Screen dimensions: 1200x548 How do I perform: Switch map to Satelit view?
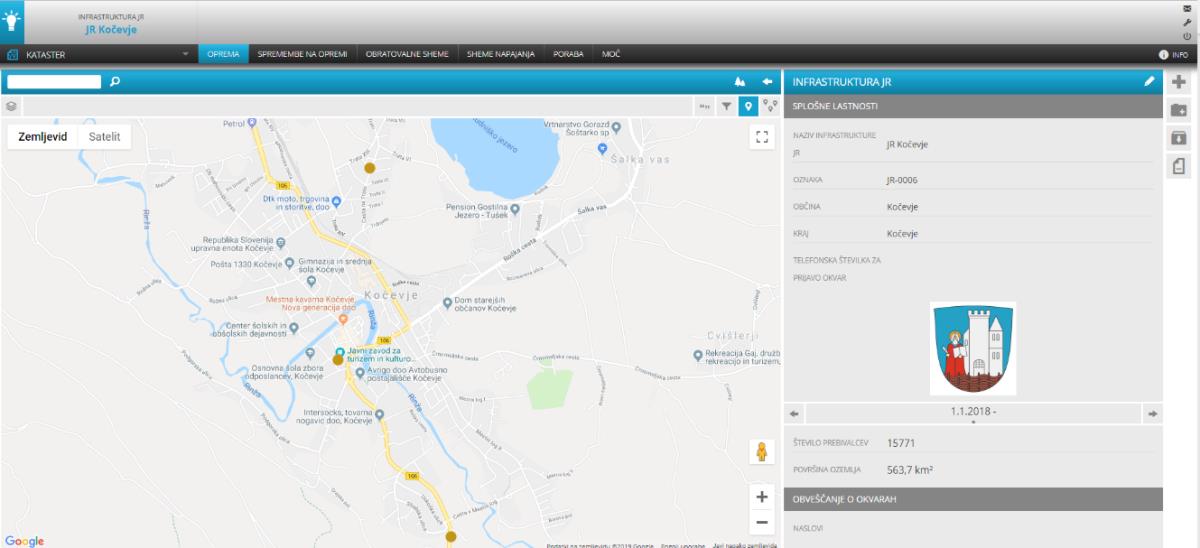(x=104, y=137)
